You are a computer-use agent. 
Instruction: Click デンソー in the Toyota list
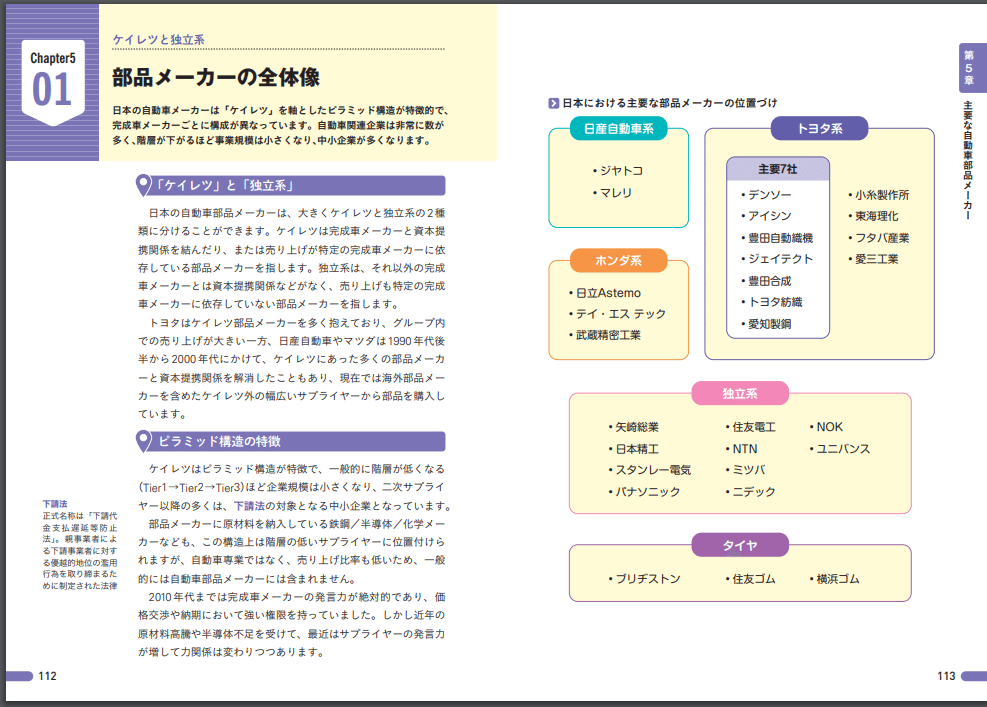coord(770,195)
